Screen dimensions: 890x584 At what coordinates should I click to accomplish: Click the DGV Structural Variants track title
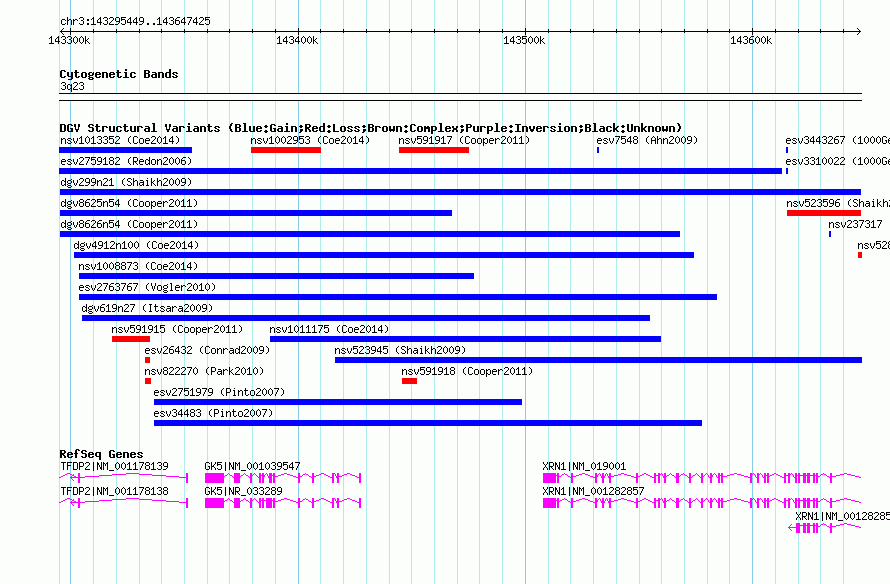pos(370,128)
